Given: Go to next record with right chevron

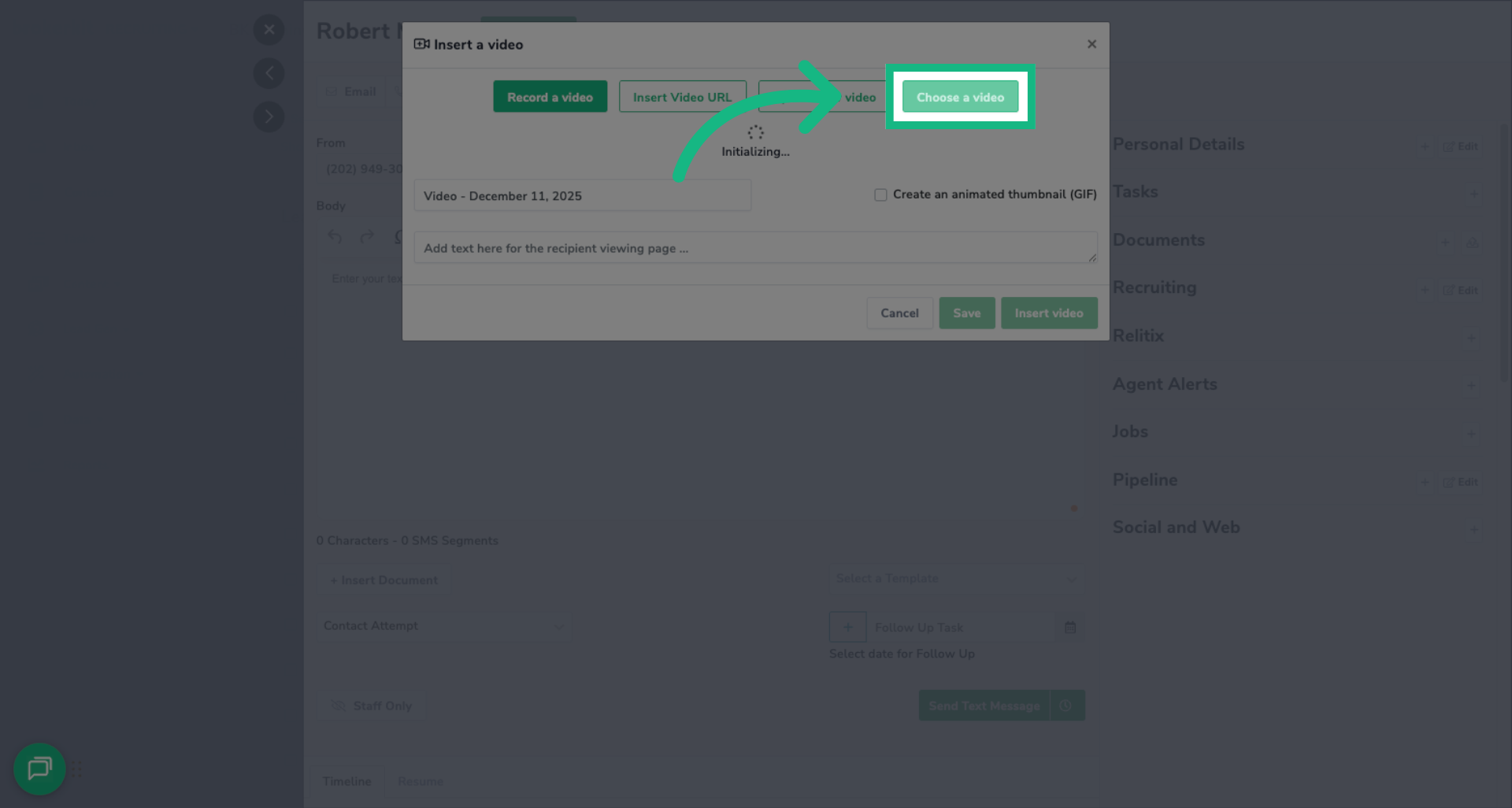Looking at the screenshot, I should coord(269,117).
